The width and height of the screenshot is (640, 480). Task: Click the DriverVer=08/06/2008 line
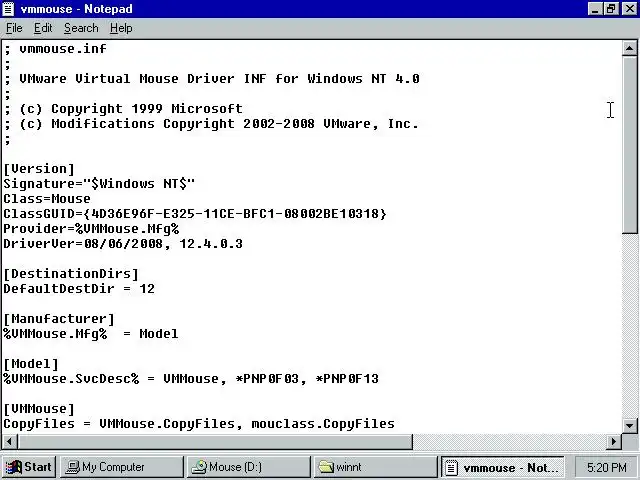click(123, 244)
